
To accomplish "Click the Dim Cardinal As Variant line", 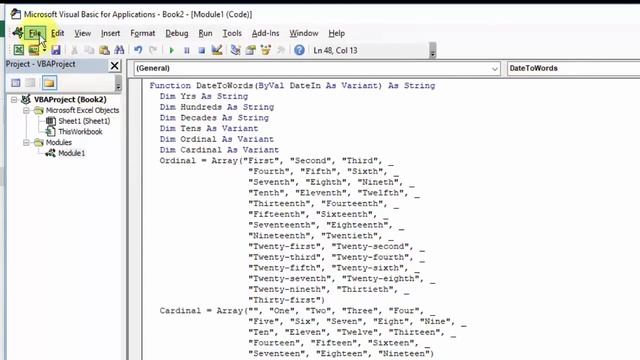I will pyautogui.click(x=219, y=150).
